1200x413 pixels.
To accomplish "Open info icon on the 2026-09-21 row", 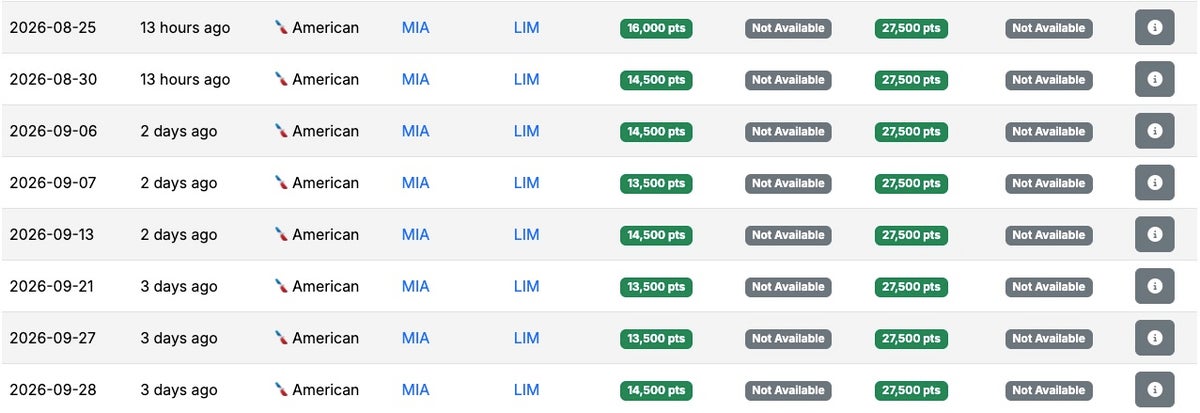I will tap(1155, 287).
